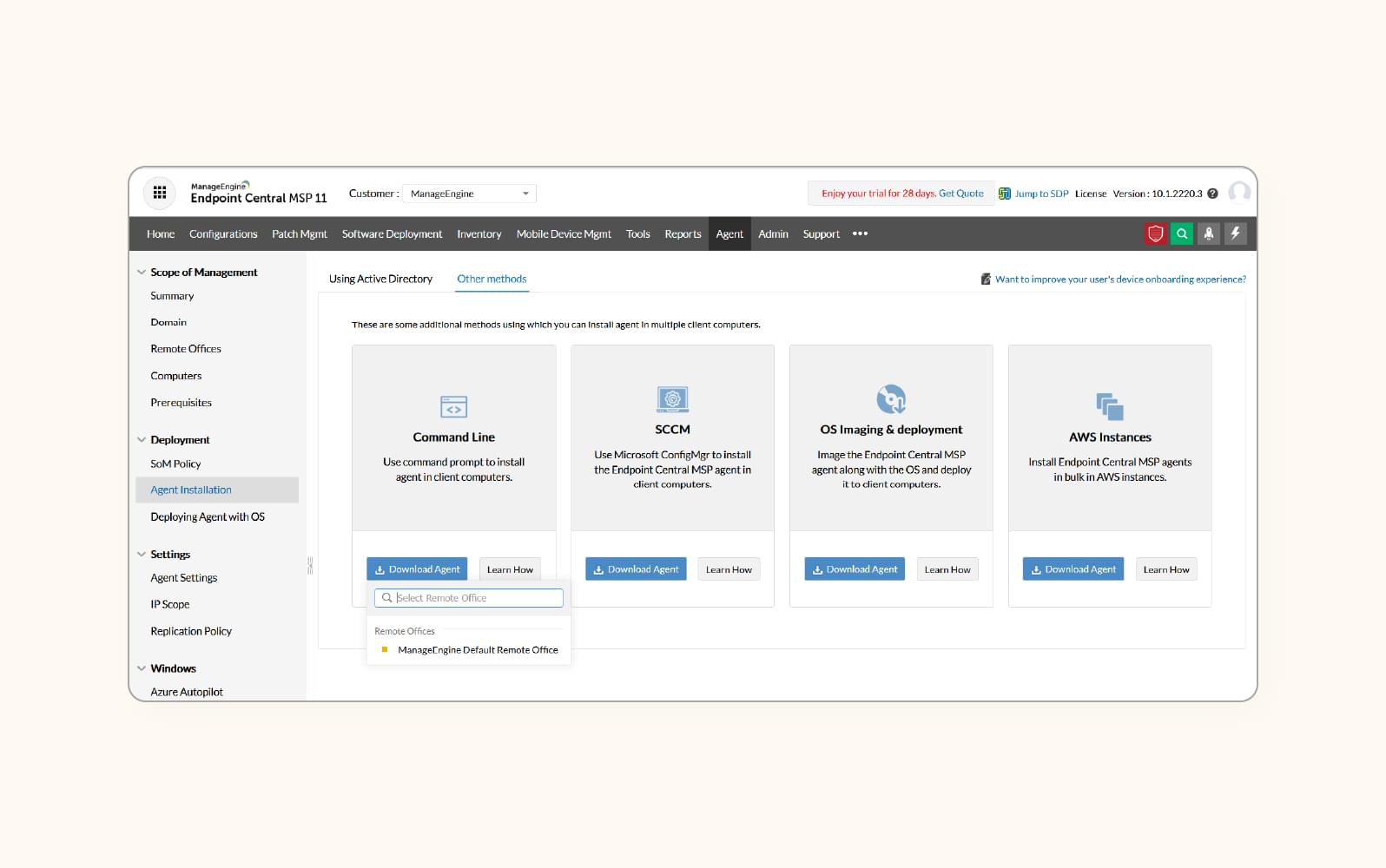The height and width of the screenshot is (868, 1386).
Task: Click the ManageEngine Endpoint Central logo
Action: (259, 193)
